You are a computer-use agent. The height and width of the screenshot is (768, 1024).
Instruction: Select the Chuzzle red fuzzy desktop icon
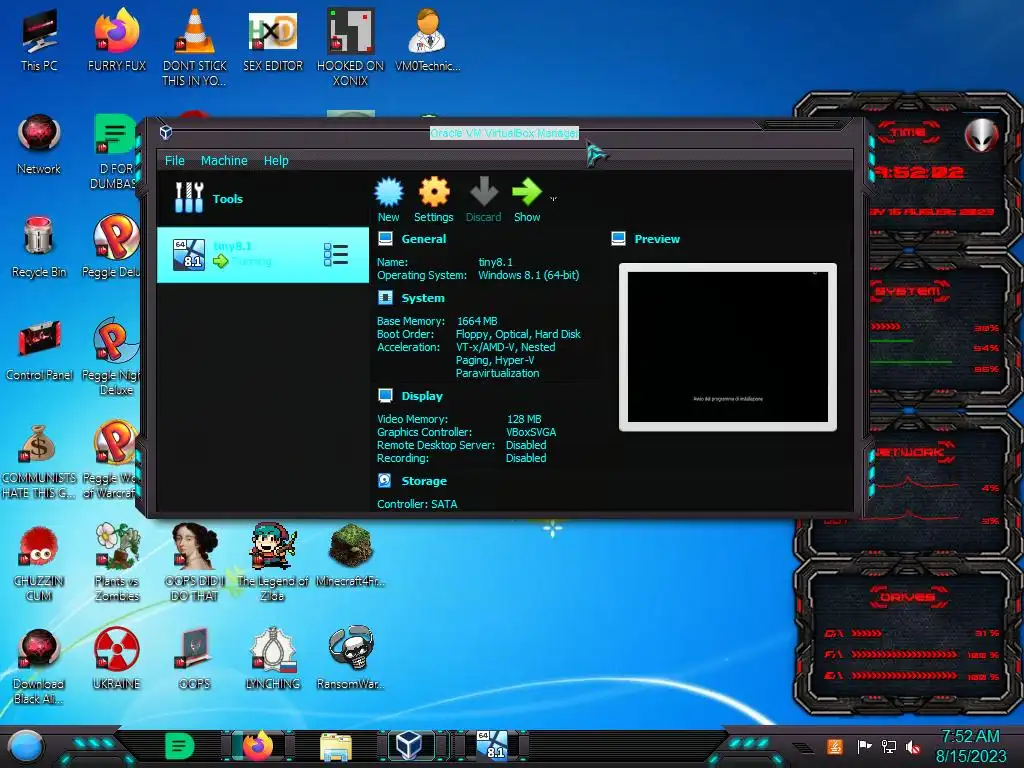tap(39, 563)
